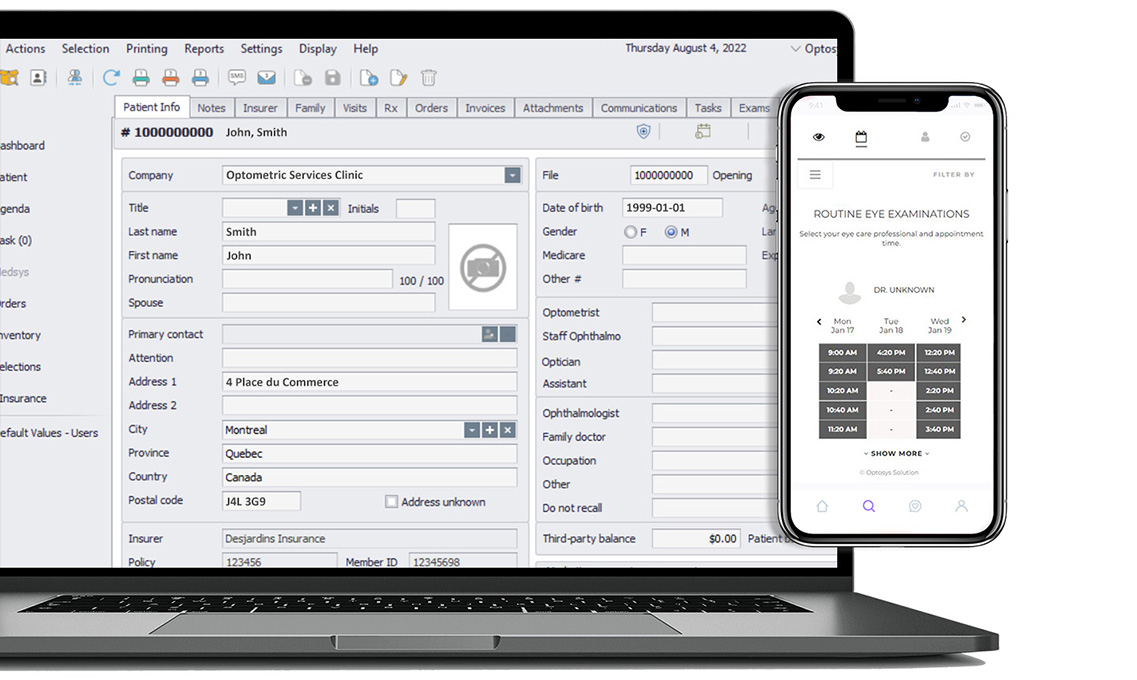This screenshot has height=680, width=1137.
Task: Click the blue email envelope icon
Action: (x=266, y=77)
